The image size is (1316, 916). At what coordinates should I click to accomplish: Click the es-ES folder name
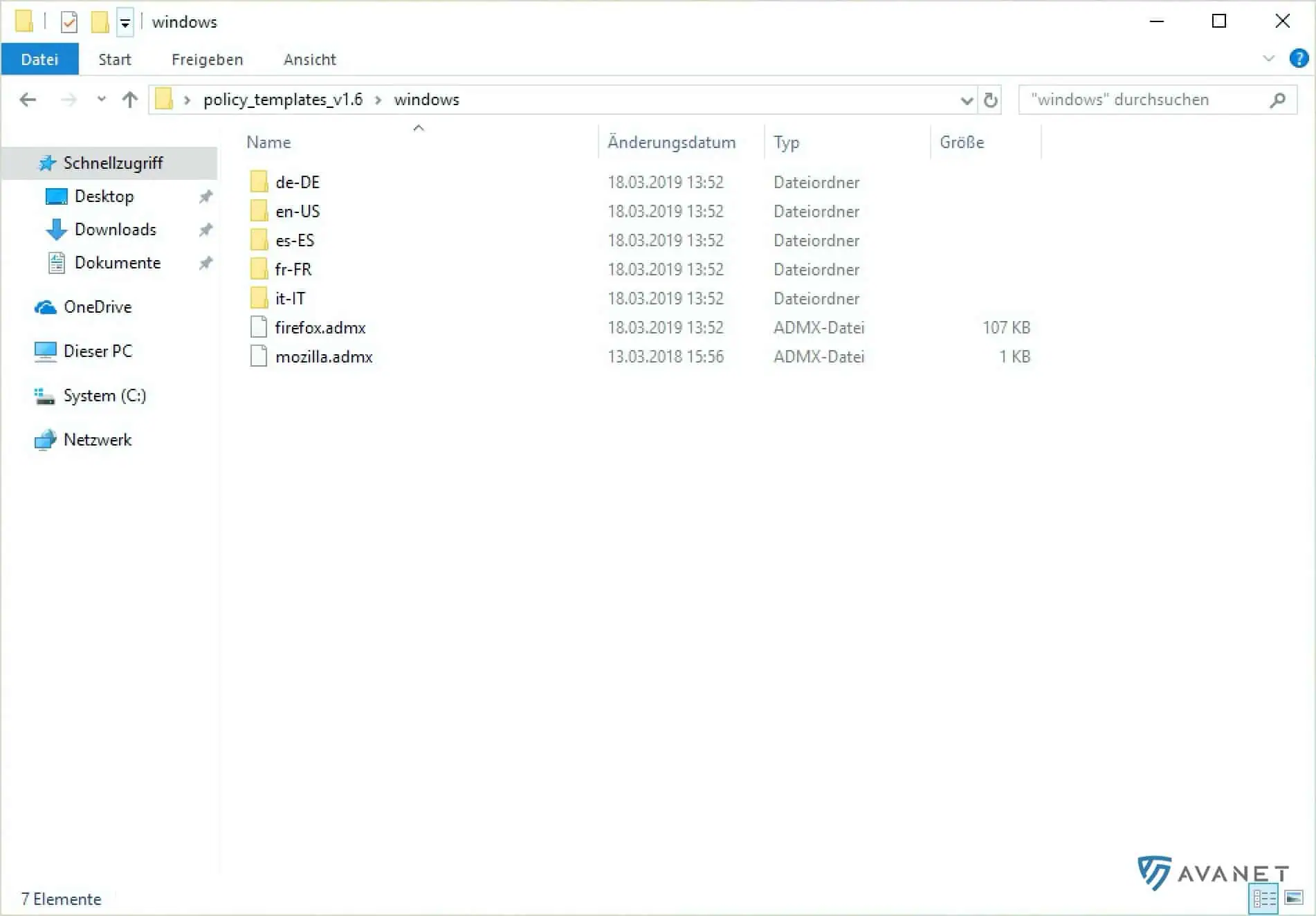pyautogui.click(x=295, y=241)
